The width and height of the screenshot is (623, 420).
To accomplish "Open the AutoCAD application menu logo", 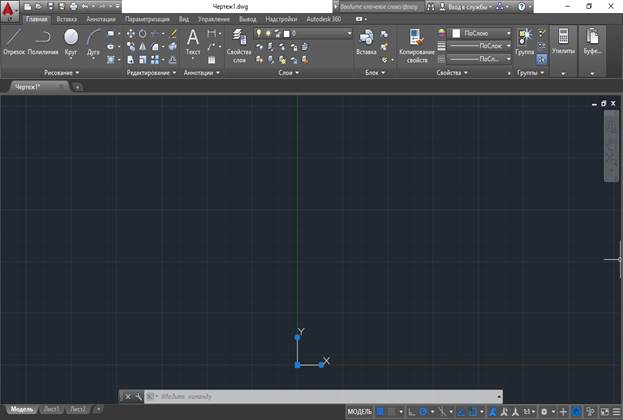I will 9,12.
